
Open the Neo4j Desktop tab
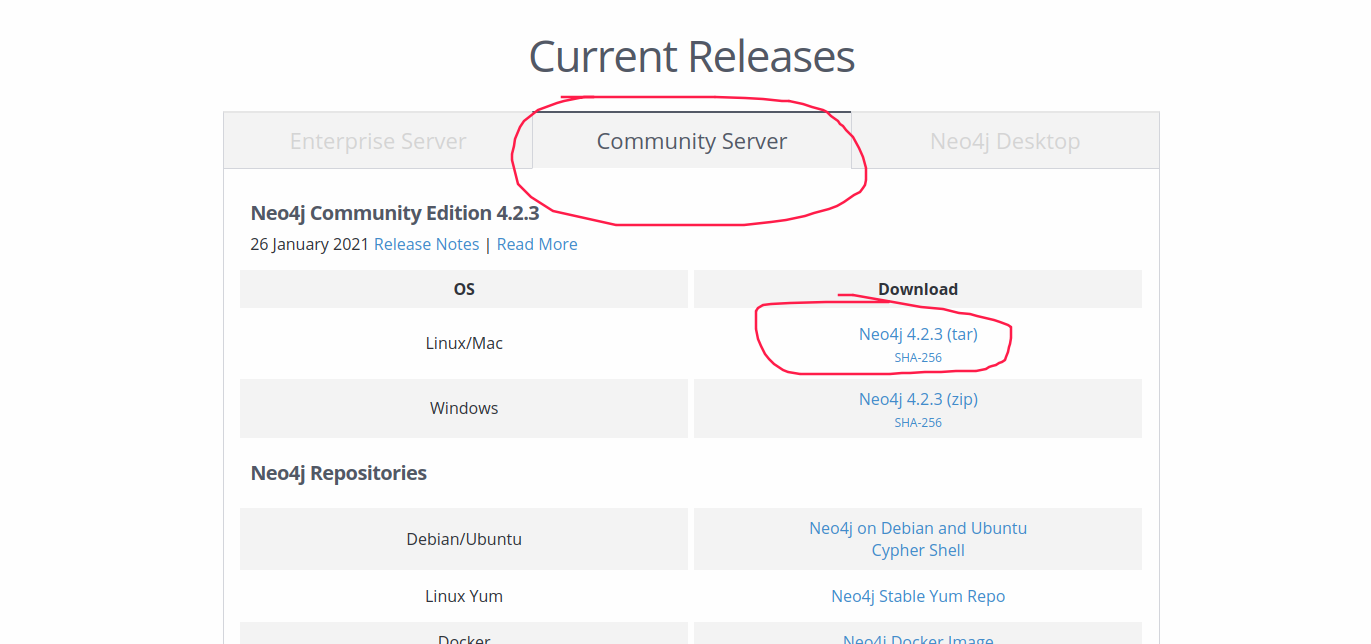[1004, 140]
